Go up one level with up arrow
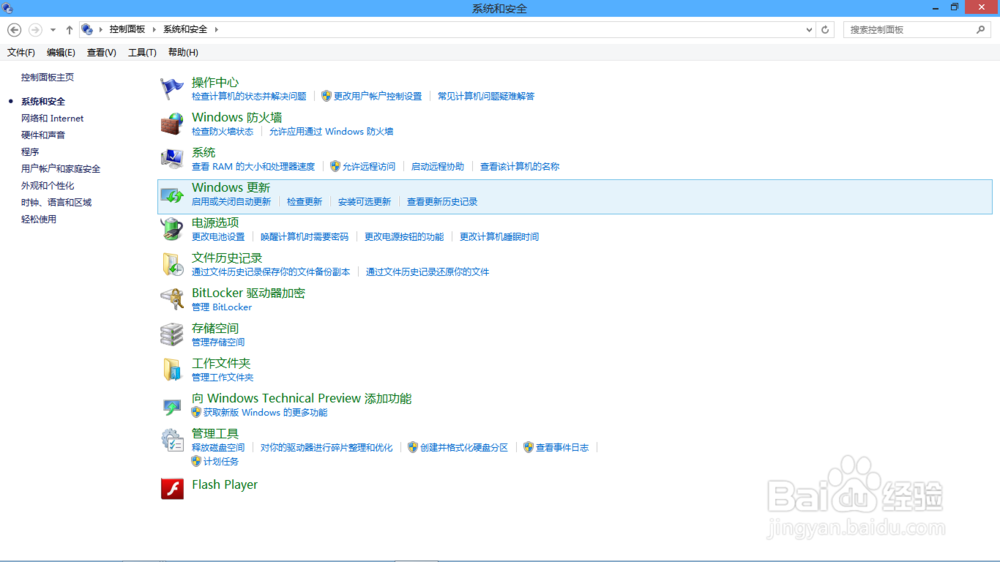 (69, 29)
